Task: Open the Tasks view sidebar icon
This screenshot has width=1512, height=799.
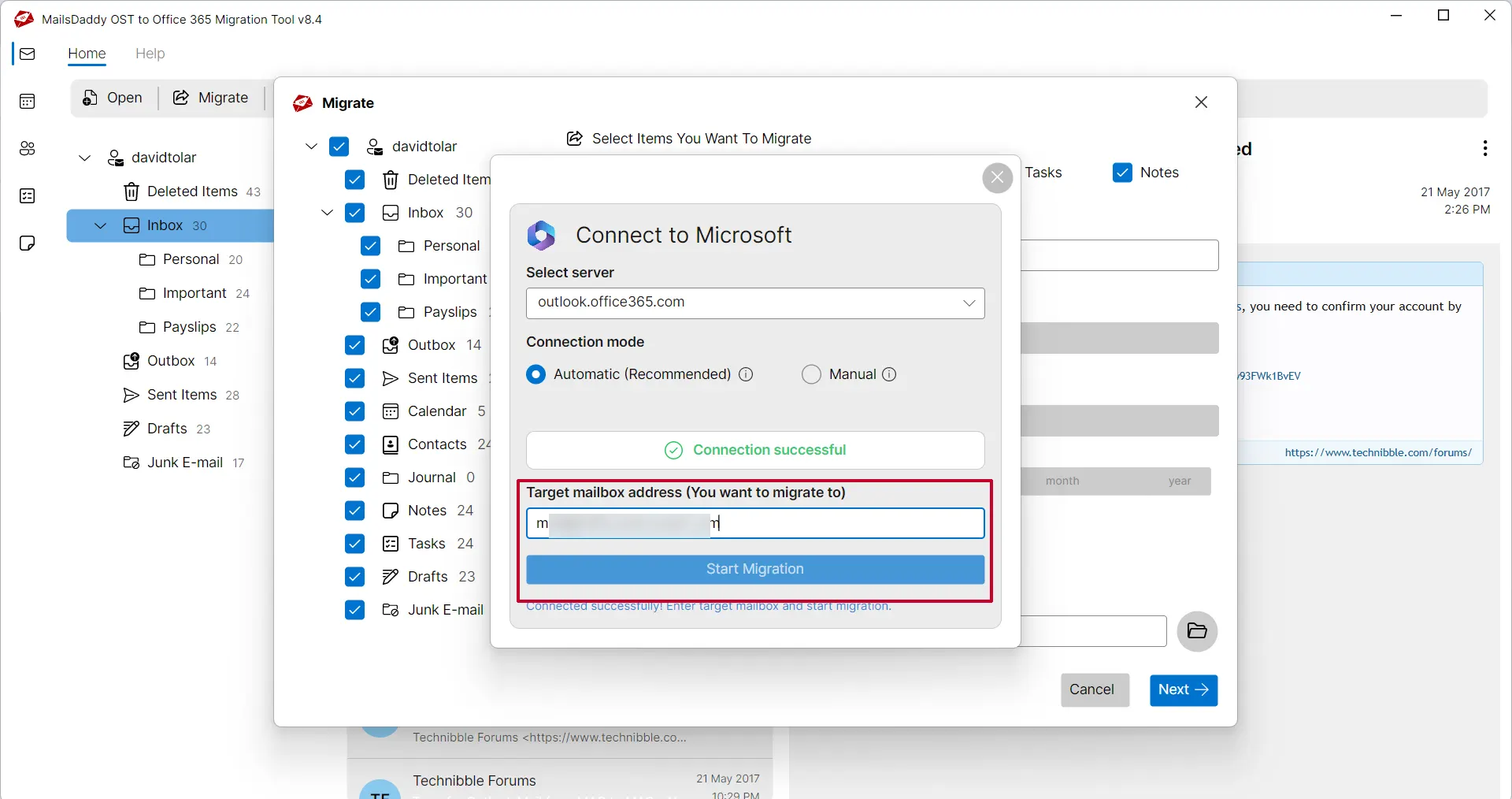Action: click(x=28, y=195)
